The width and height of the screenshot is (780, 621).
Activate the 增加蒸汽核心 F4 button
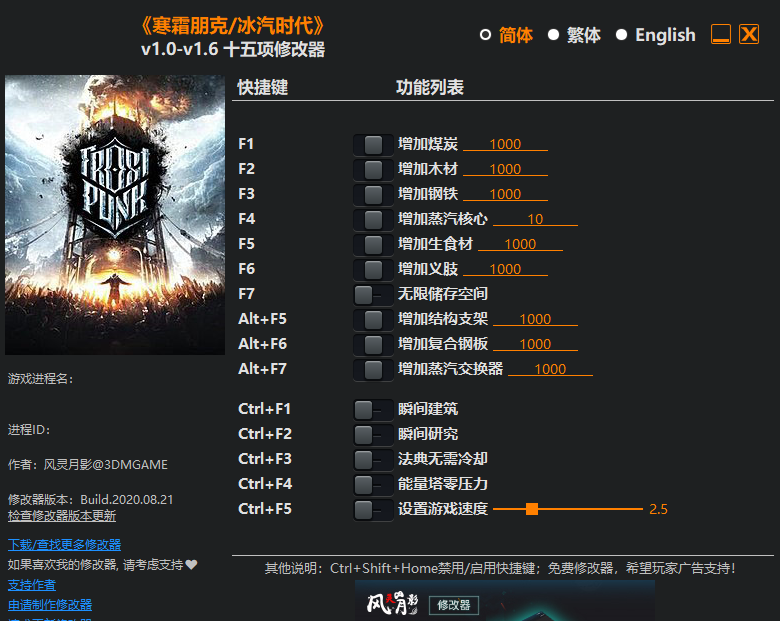pyautogui.click(x=373, y=219)
